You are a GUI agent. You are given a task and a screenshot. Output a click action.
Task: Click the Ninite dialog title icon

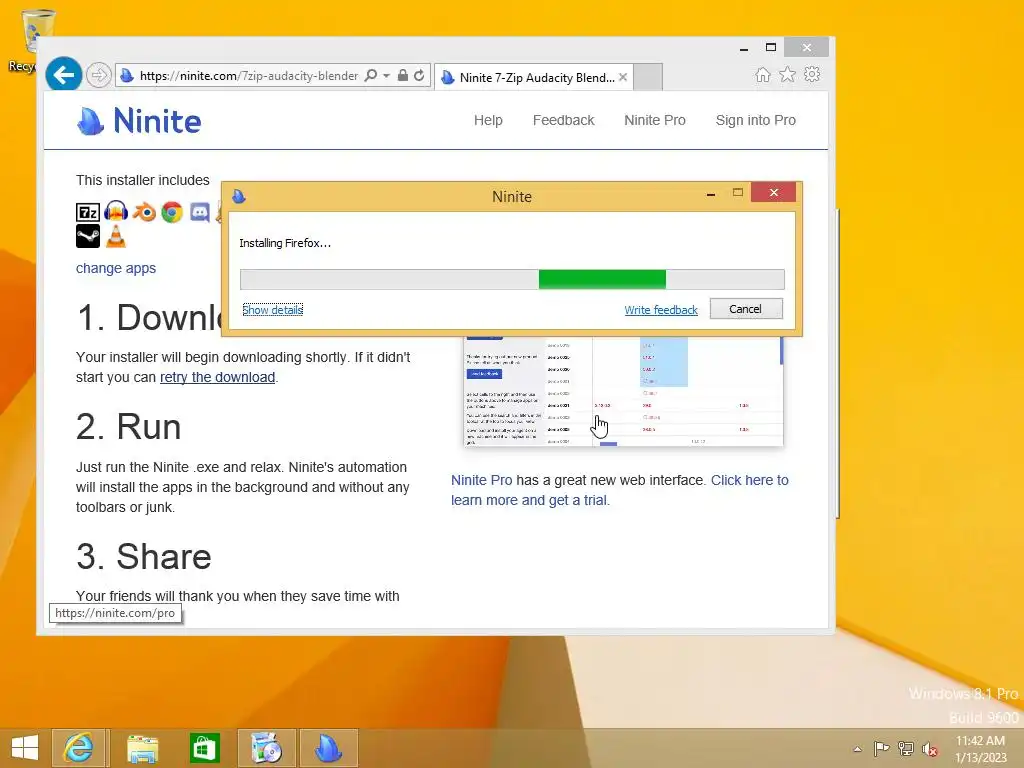click(x=238, y=196)
